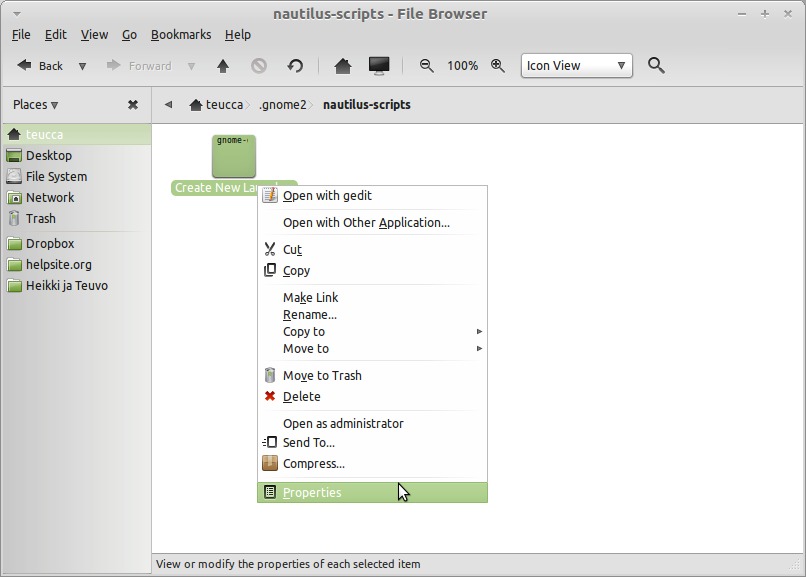
Task: Open Network in Places sidebar
Action: point(77,198)
